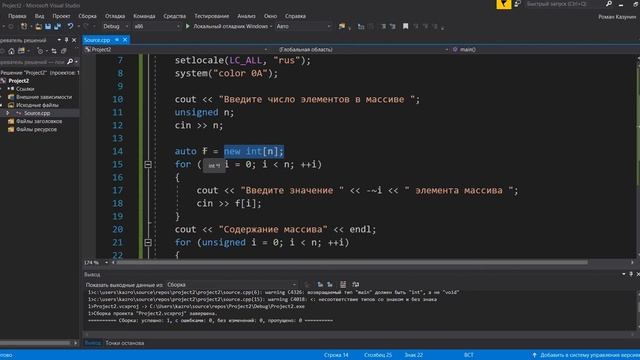Click the Find in Files toolbar icon
This screenshot has height=360, width=640.
coord(342,26)
